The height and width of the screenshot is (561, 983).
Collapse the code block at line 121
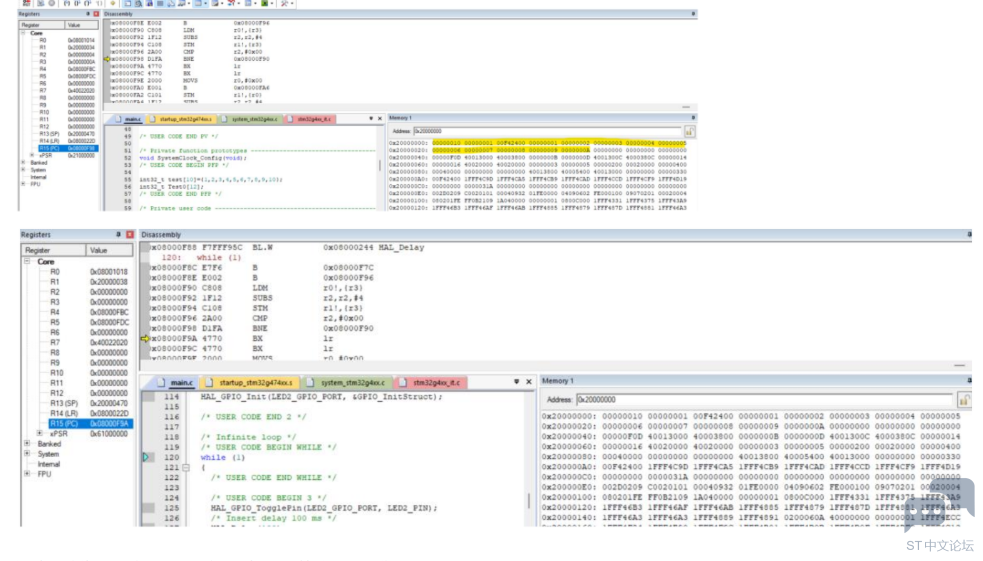tap(186, 468)
